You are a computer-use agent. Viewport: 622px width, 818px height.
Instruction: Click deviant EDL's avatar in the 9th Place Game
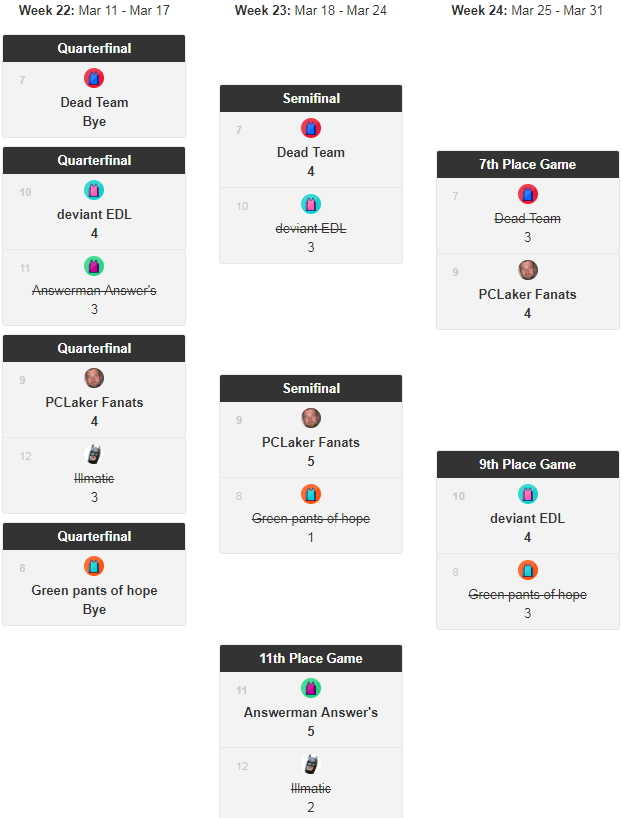(x=528, y=494)
